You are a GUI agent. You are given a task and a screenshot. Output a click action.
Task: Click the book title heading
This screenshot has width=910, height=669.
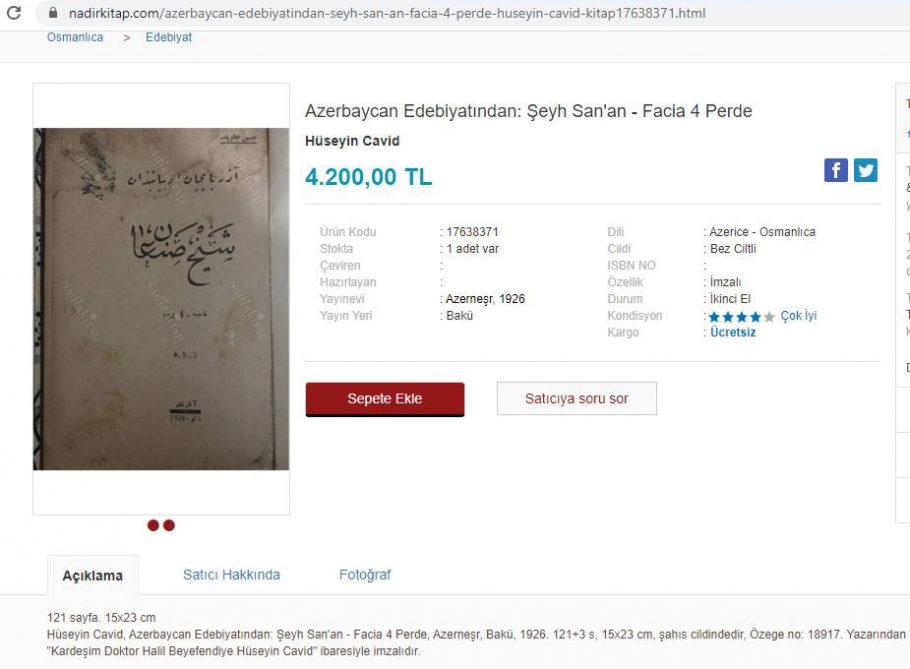click(528, 111)
